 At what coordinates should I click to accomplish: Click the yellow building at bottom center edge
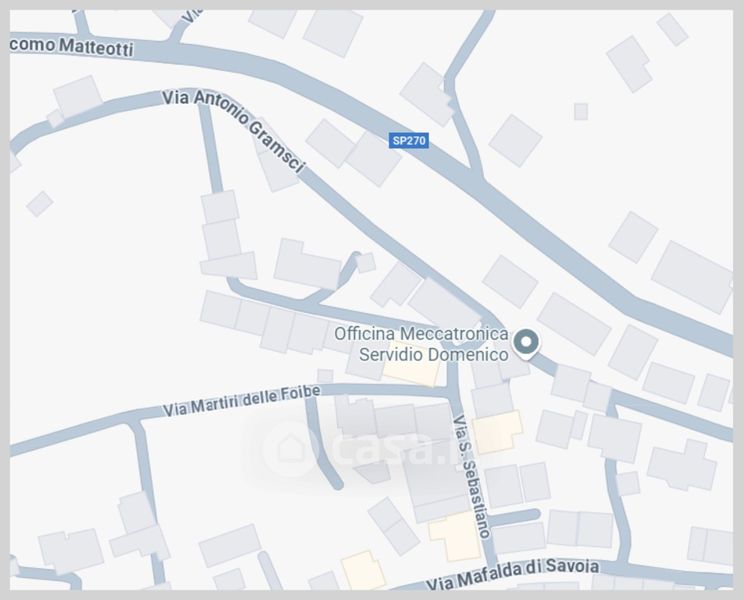coord(363,571)
